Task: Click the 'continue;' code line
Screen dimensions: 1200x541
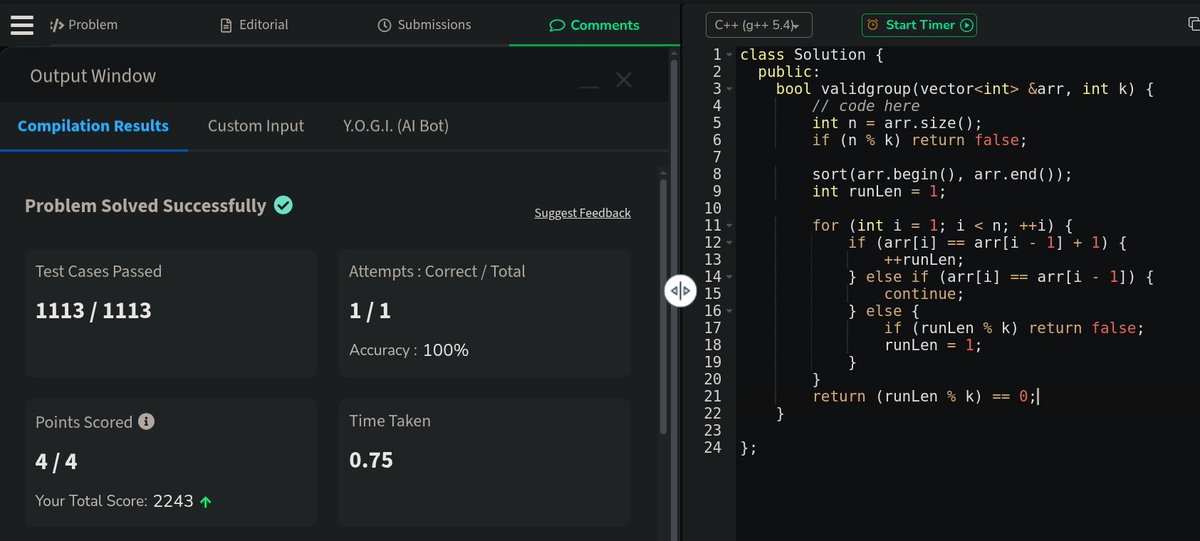Action: point(924,294)
